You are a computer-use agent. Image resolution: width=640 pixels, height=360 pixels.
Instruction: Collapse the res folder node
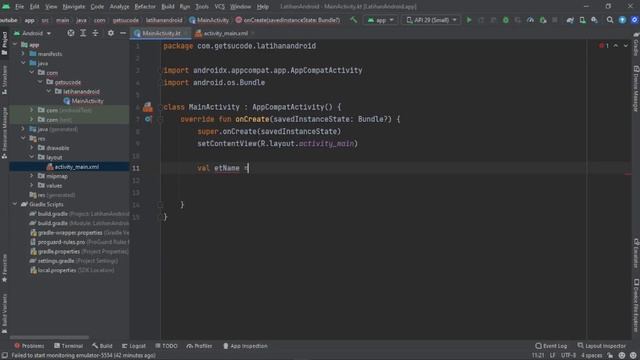[23, 138]
